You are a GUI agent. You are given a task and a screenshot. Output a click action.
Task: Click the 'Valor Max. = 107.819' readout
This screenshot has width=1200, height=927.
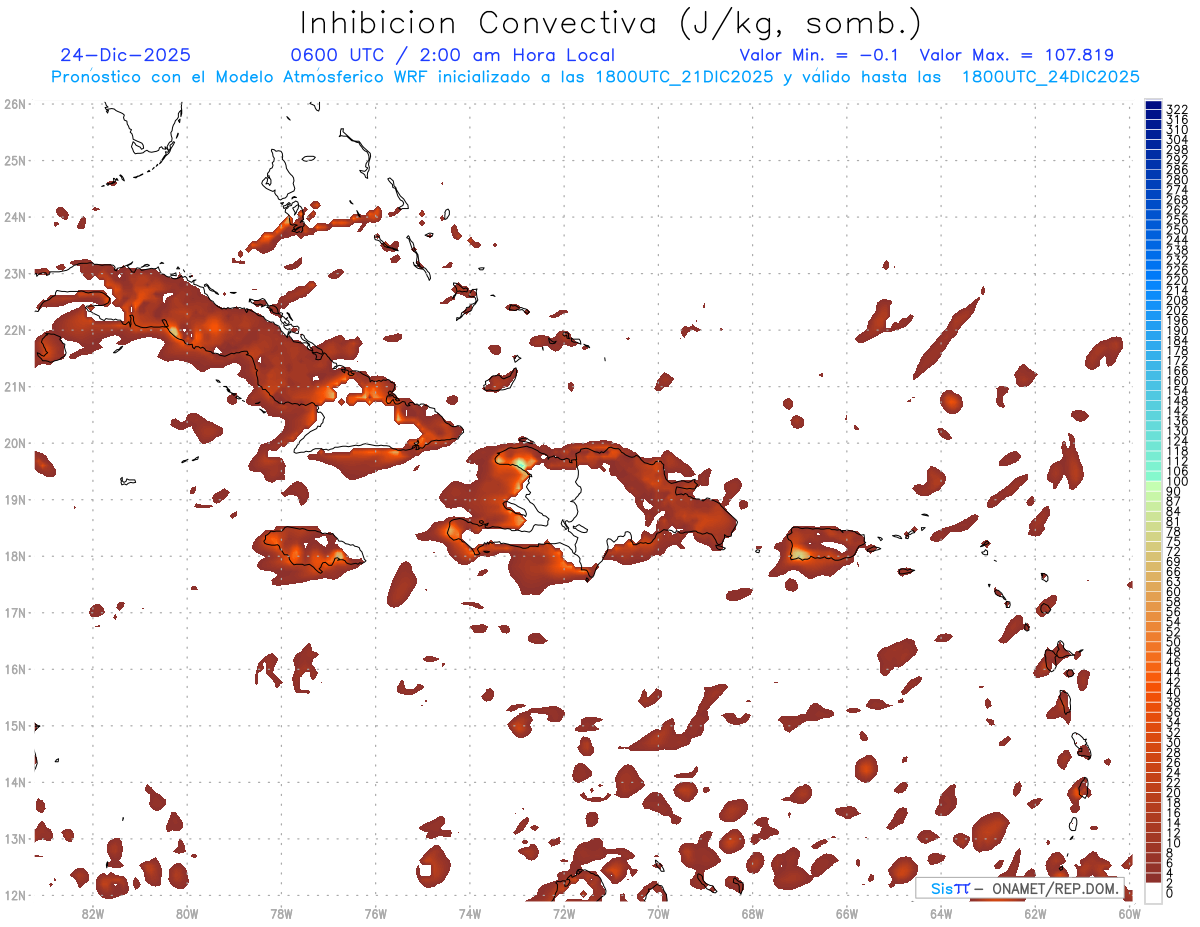1016,55
